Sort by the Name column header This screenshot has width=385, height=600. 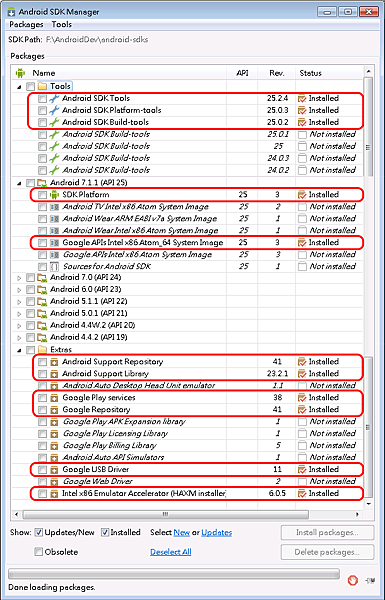[119, 73]
